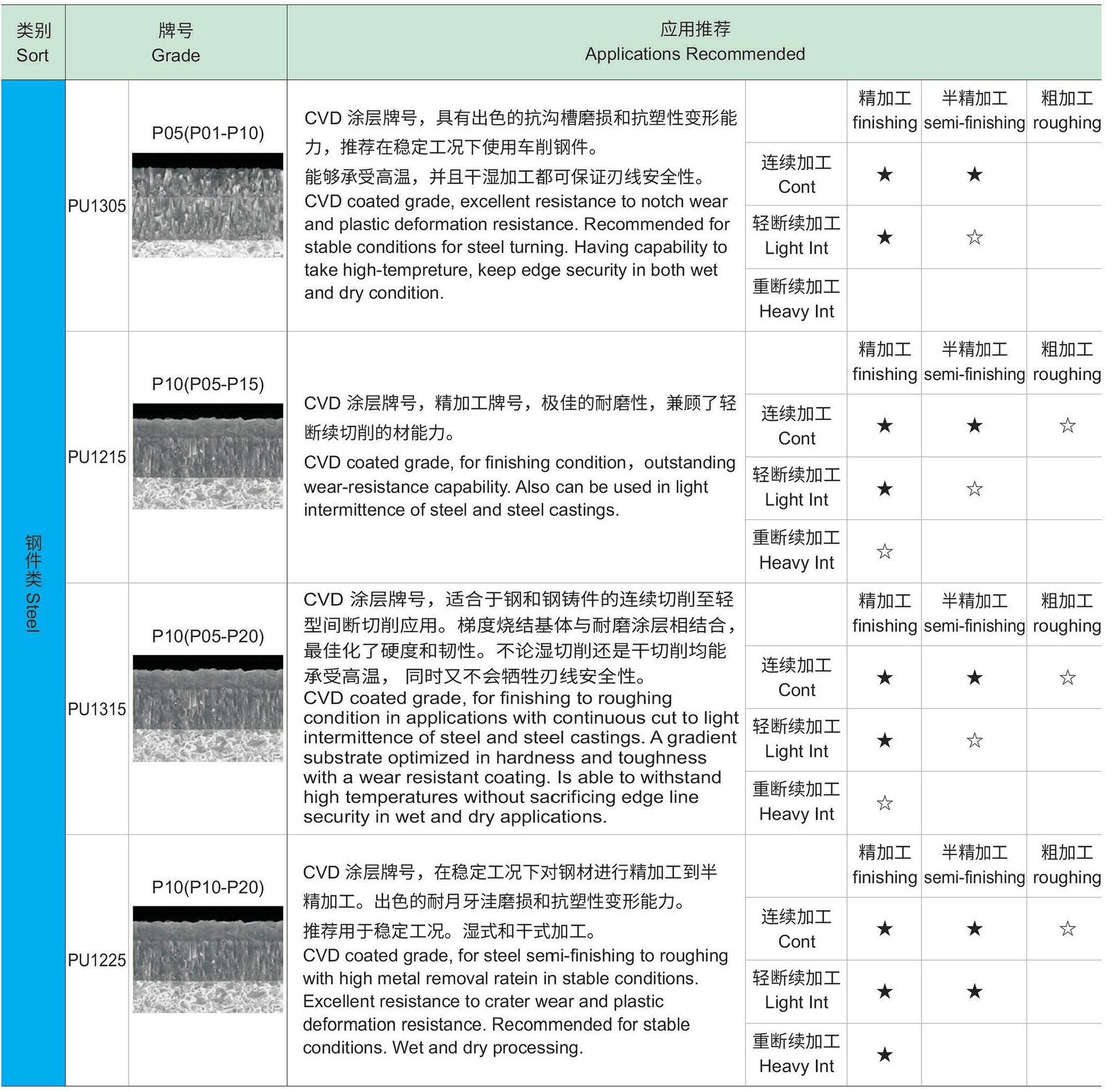Click the vertical Steel category label
Screen dimensions: 1106x1092
tap(32, 583)
